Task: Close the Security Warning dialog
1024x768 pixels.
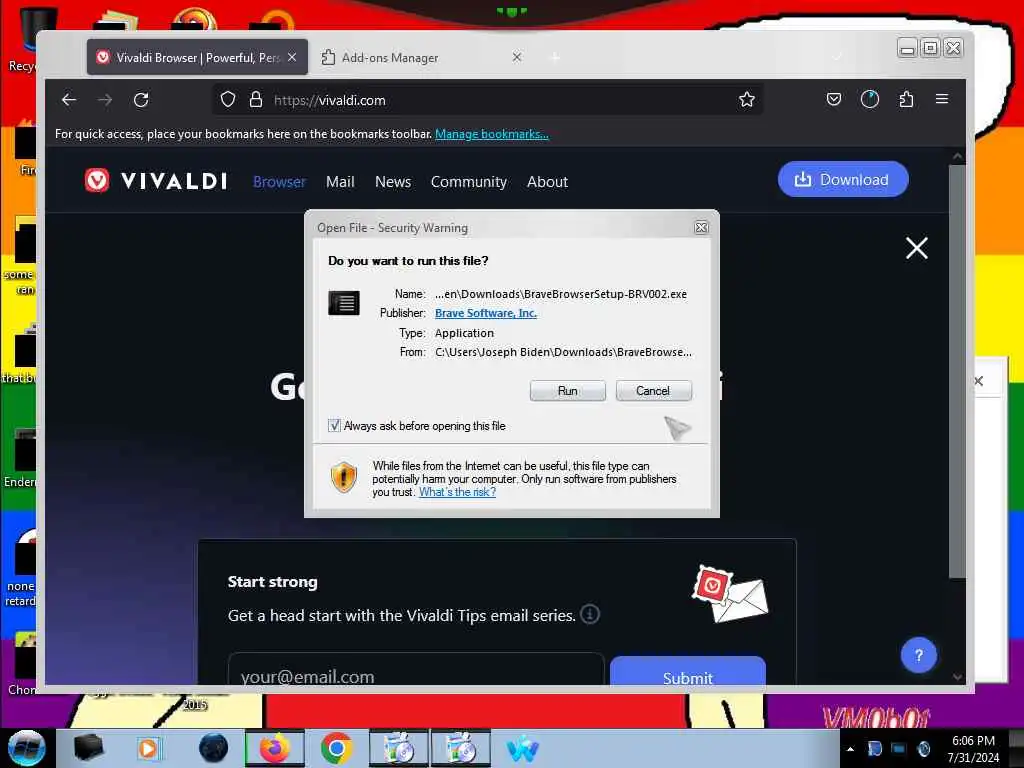Action: (x=701, y=227)
